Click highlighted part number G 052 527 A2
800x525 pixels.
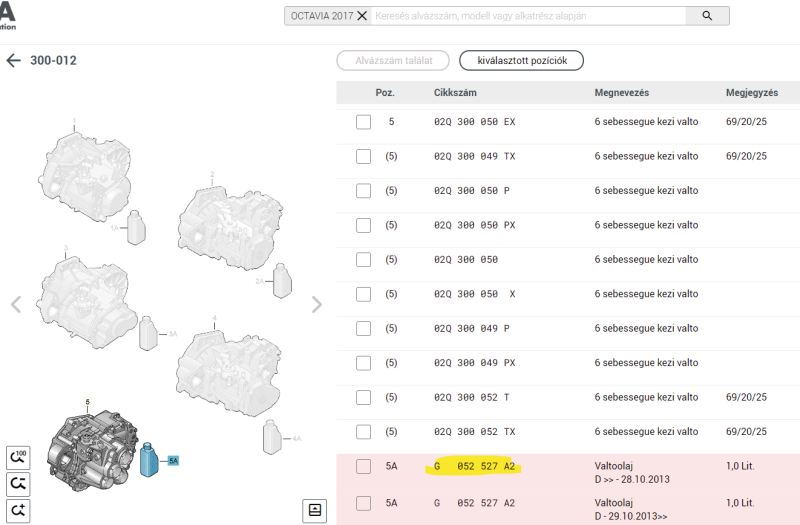coord(474,466)
